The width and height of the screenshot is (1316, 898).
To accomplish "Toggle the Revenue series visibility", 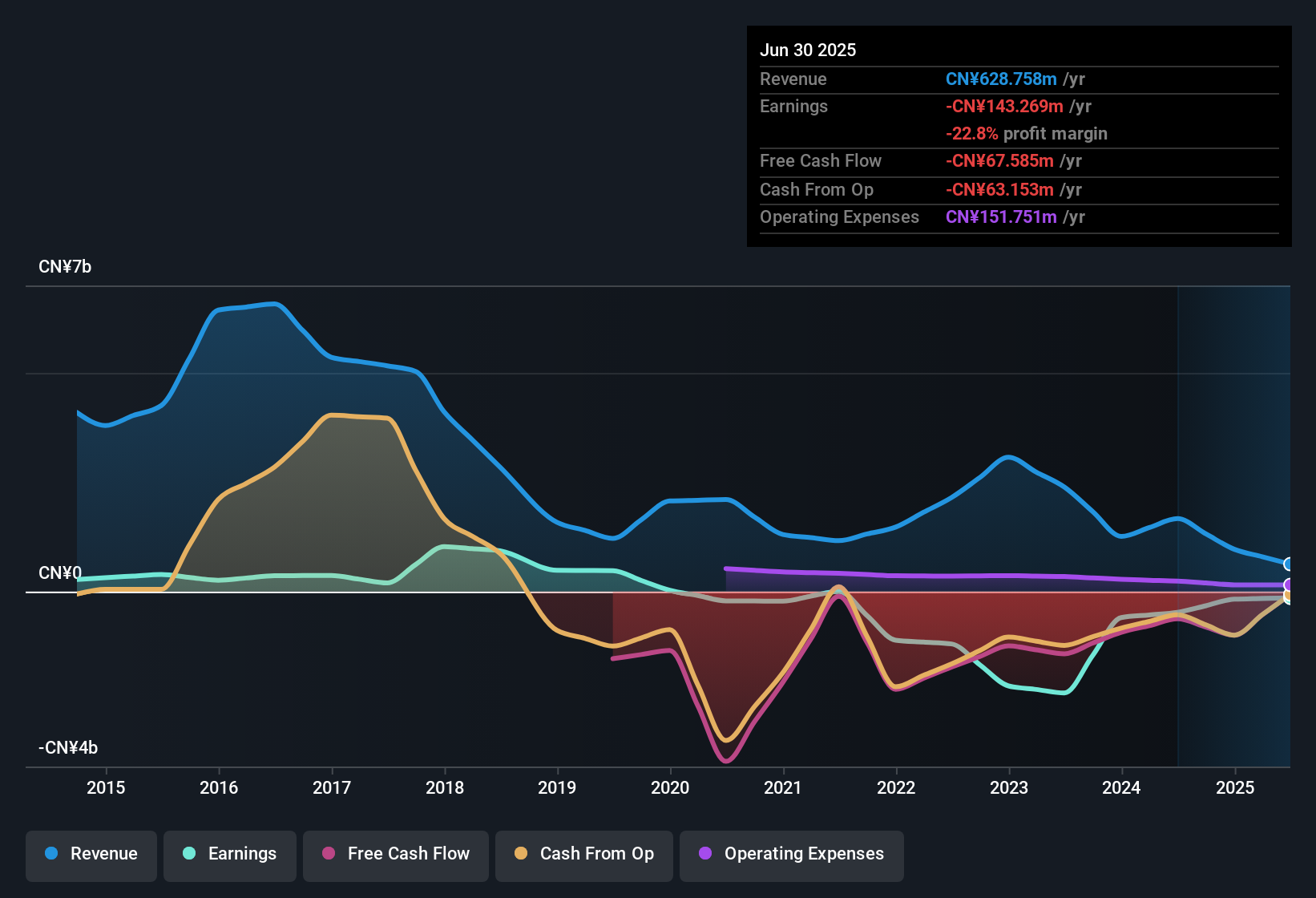I will coord(91,854).
